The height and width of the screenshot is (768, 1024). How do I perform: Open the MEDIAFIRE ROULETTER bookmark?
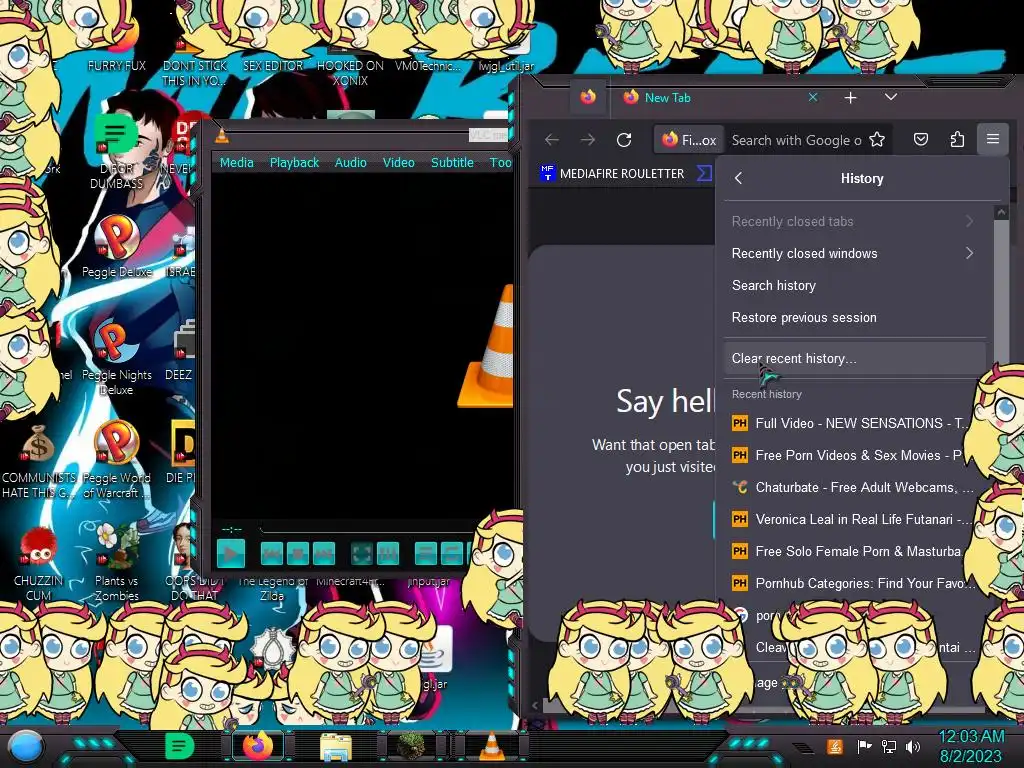click(613, 174)
